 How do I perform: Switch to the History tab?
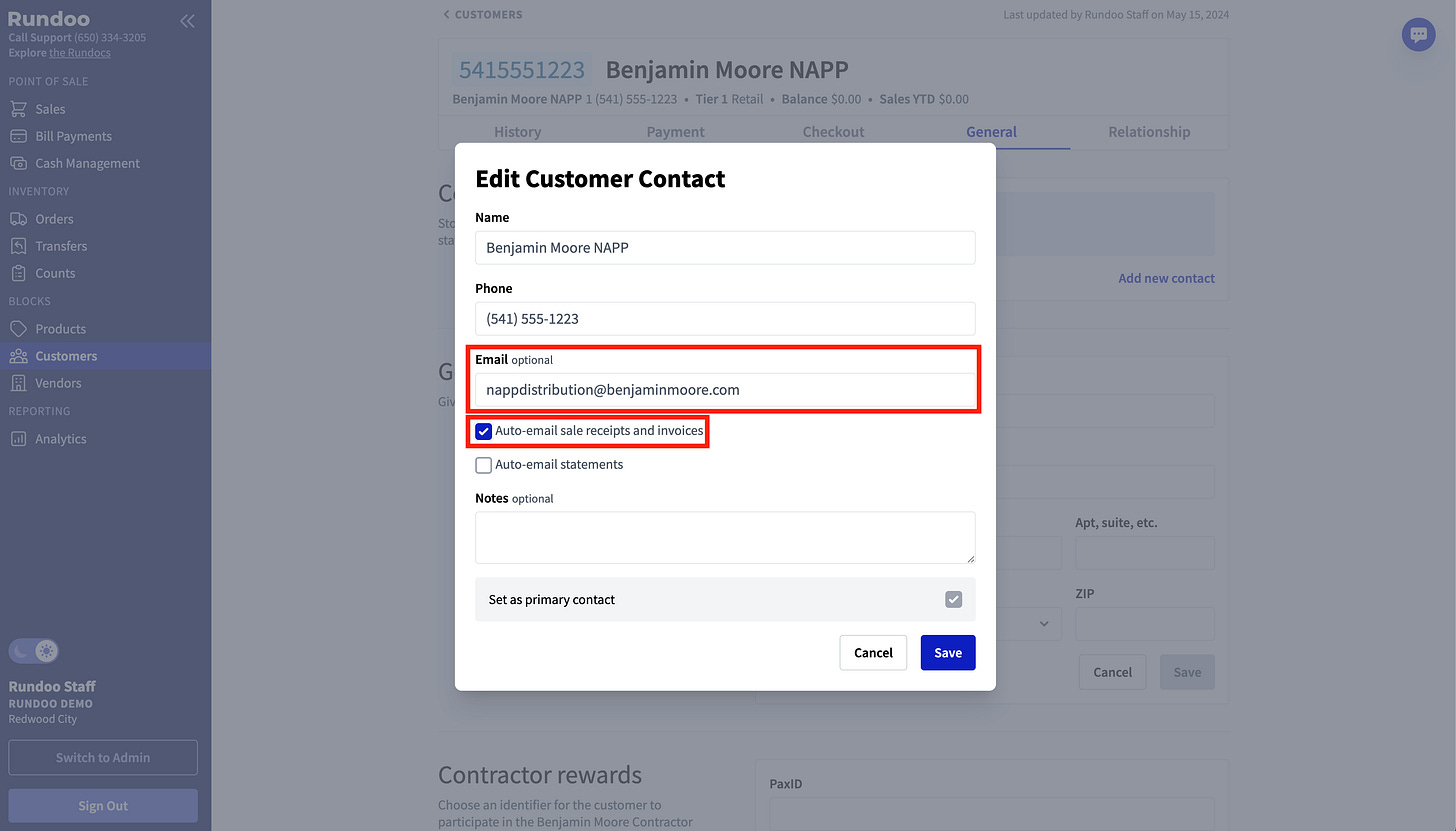tap(517, 132)
